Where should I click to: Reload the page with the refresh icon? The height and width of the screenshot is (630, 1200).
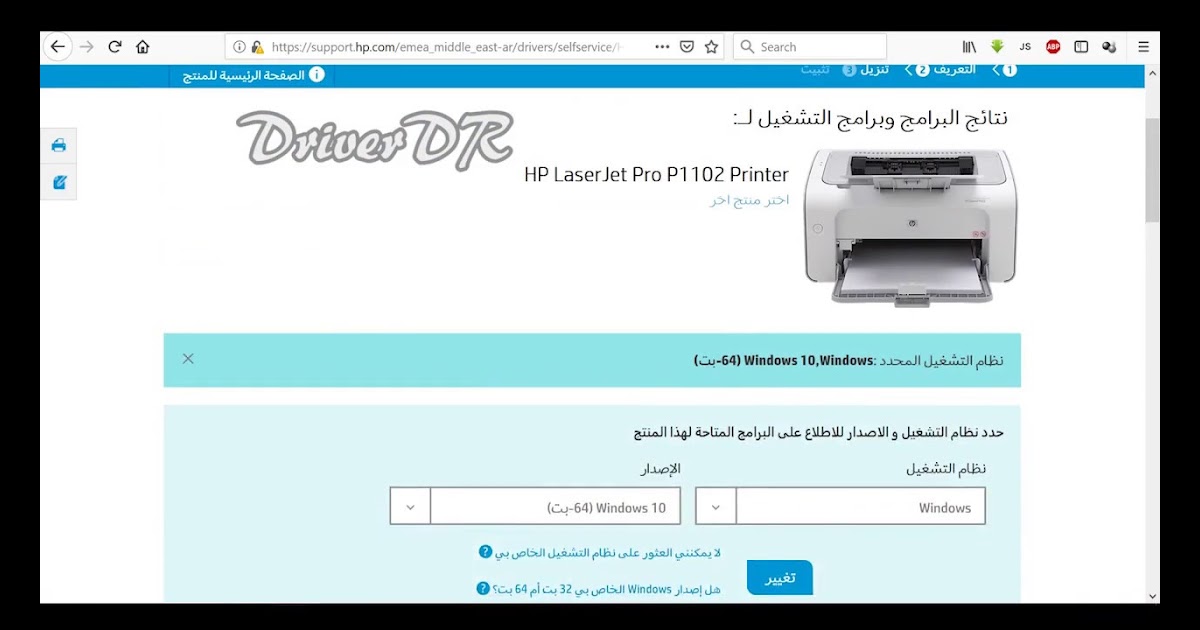coord(115,47)
